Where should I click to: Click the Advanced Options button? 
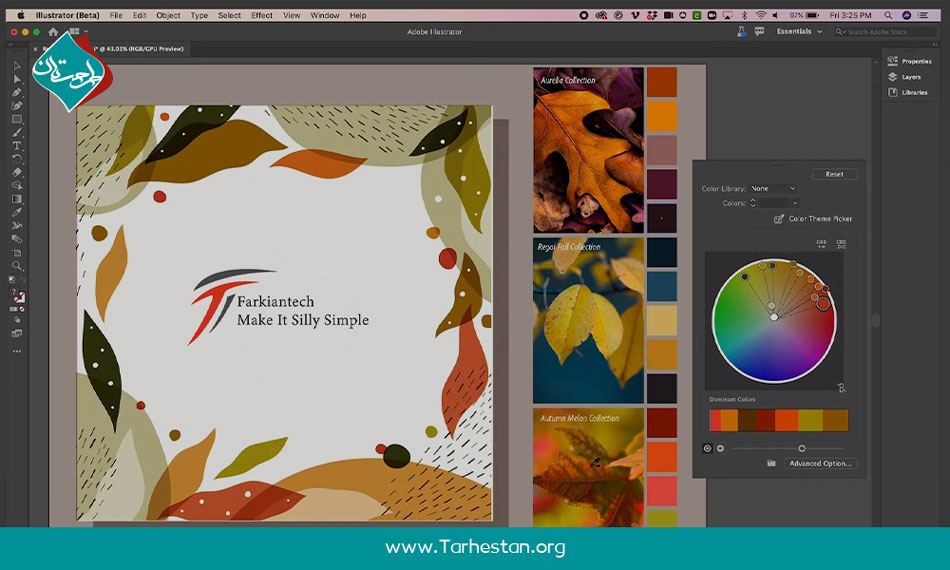click(820, 463)
